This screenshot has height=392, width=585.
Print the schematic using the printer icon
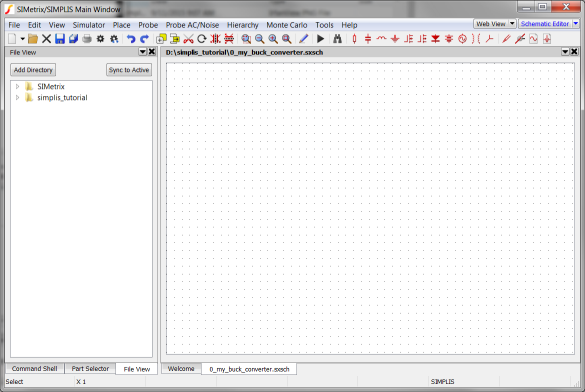coord(87,39)
